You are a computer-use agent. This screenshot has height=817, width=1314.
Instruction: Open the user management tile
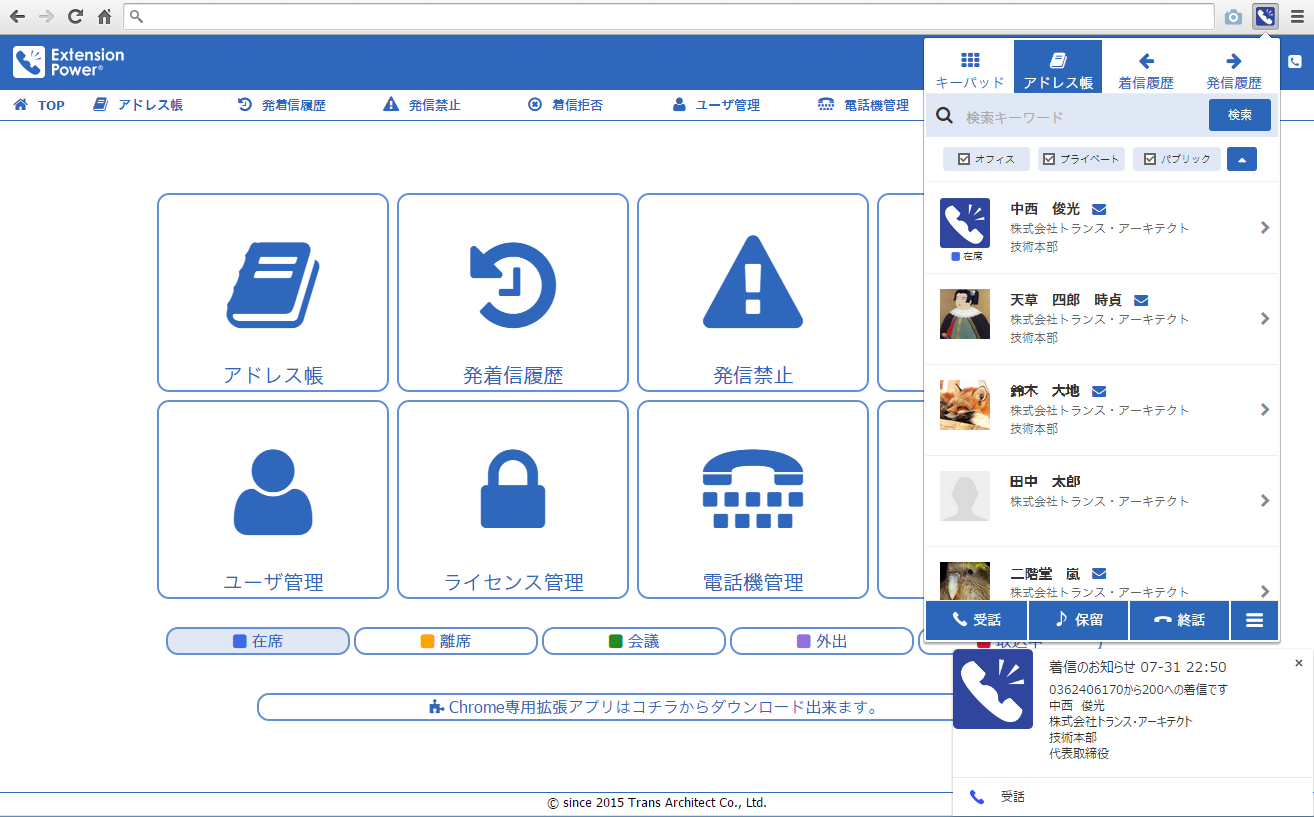(x=273, y=499)
